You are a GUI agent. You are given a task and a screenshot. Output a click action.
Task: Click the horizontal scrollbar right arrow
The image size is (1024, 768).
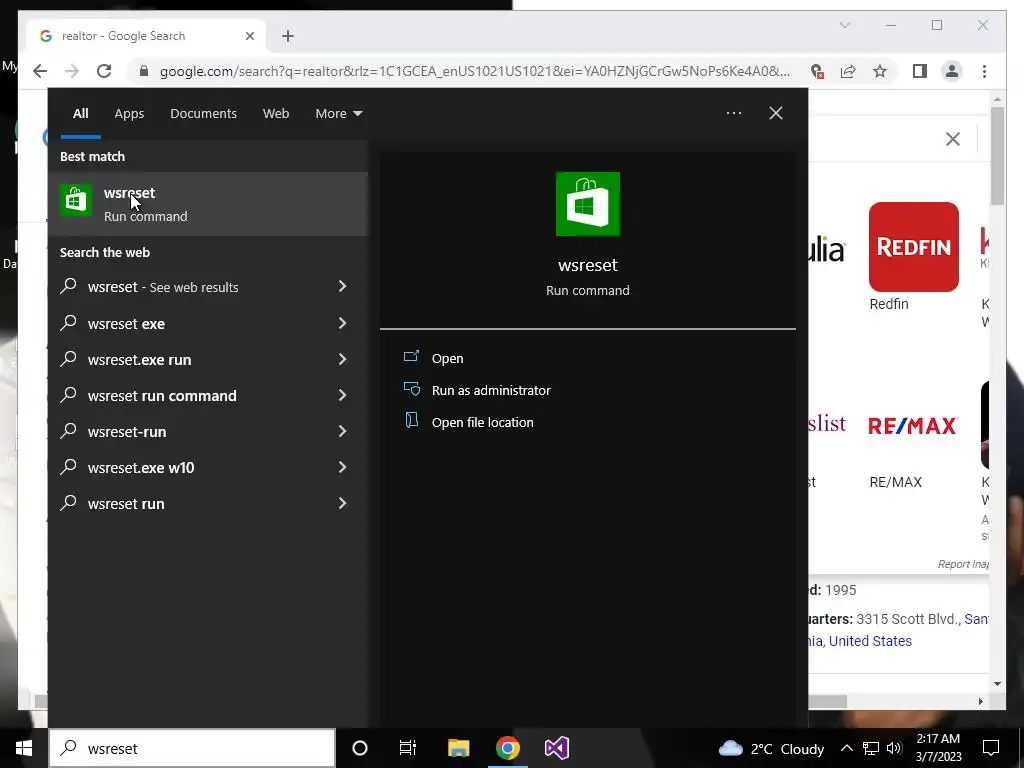click(980, 701)
